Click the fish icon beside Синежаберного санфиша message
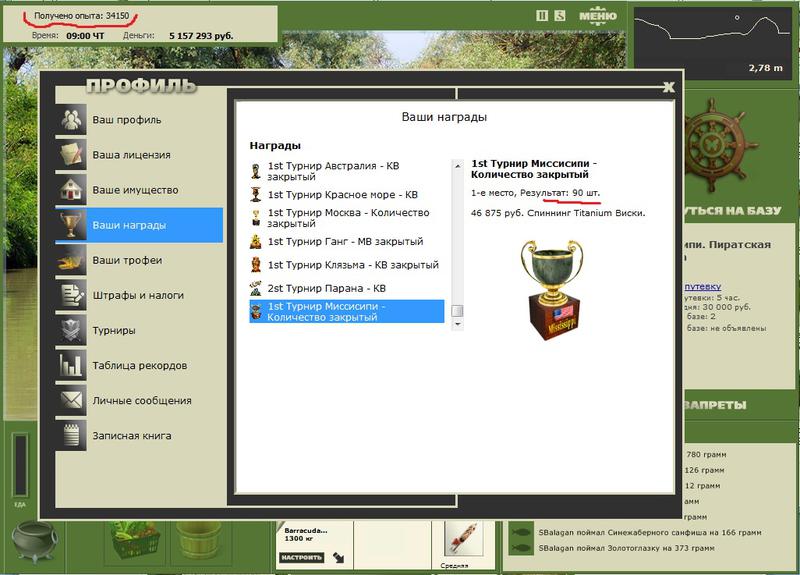Image resolution: width=800 pixels, height=575 pixels. pyautogui.click(x=520, y=532)
